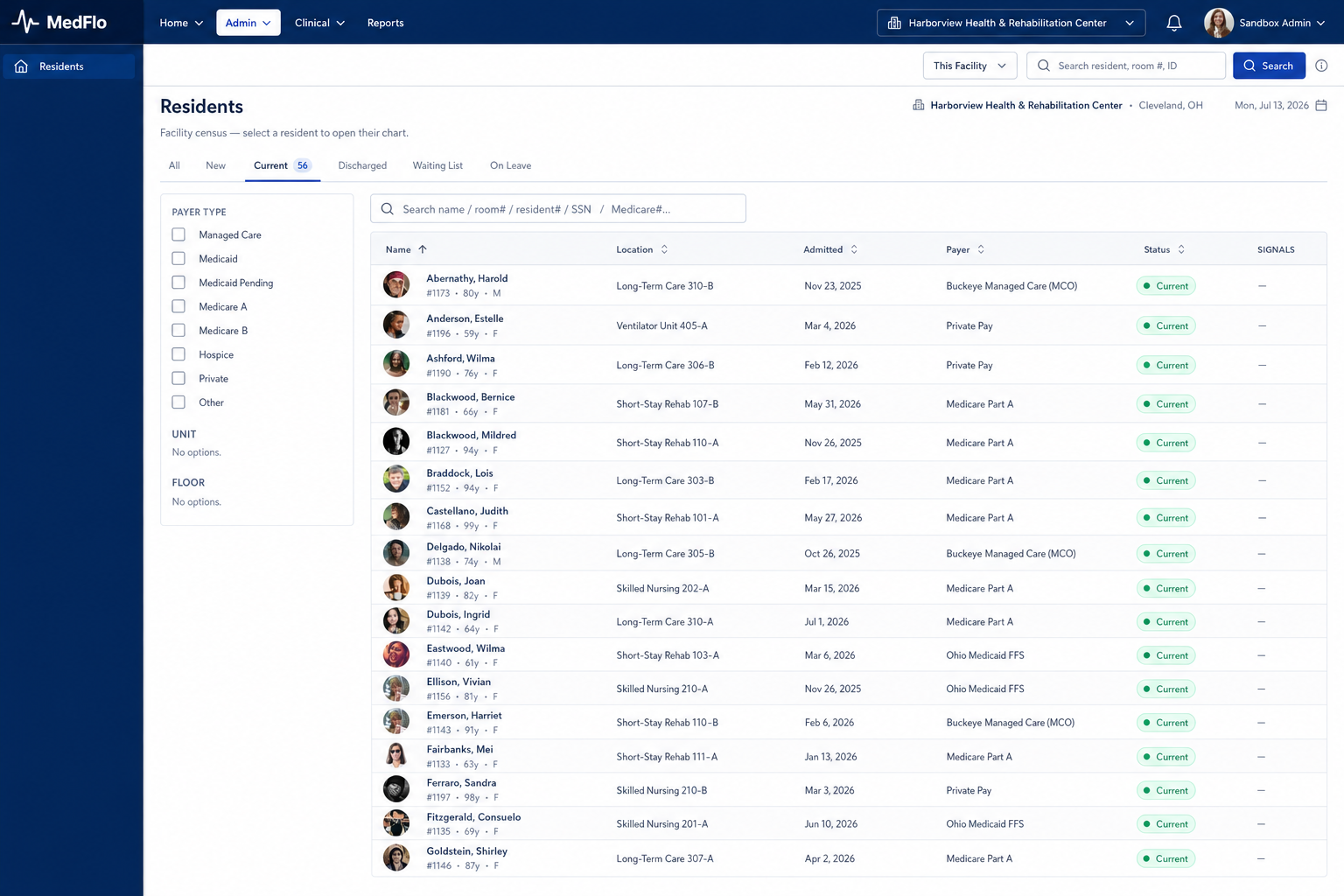Image resolution: width=1344 pixels, height=896 pixels.
Task: Click "Oct 26, 2025" admitted date
Action: (x=832, y=554)
